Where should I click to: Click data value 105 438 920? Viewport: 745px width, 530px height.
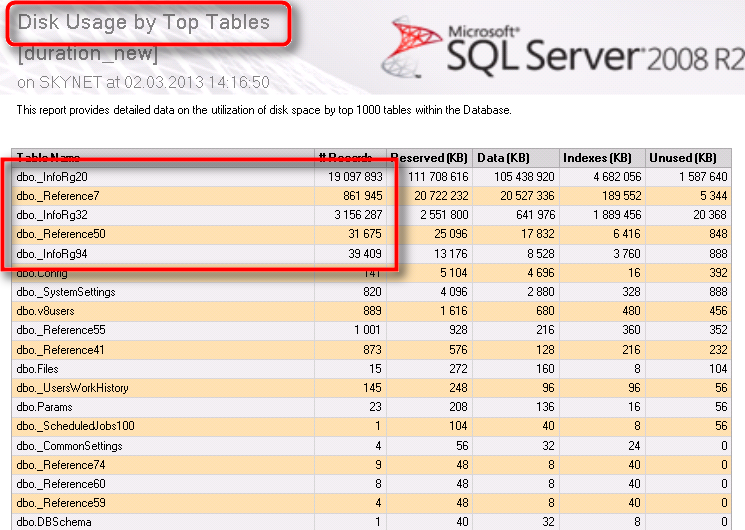click(524, 177)
